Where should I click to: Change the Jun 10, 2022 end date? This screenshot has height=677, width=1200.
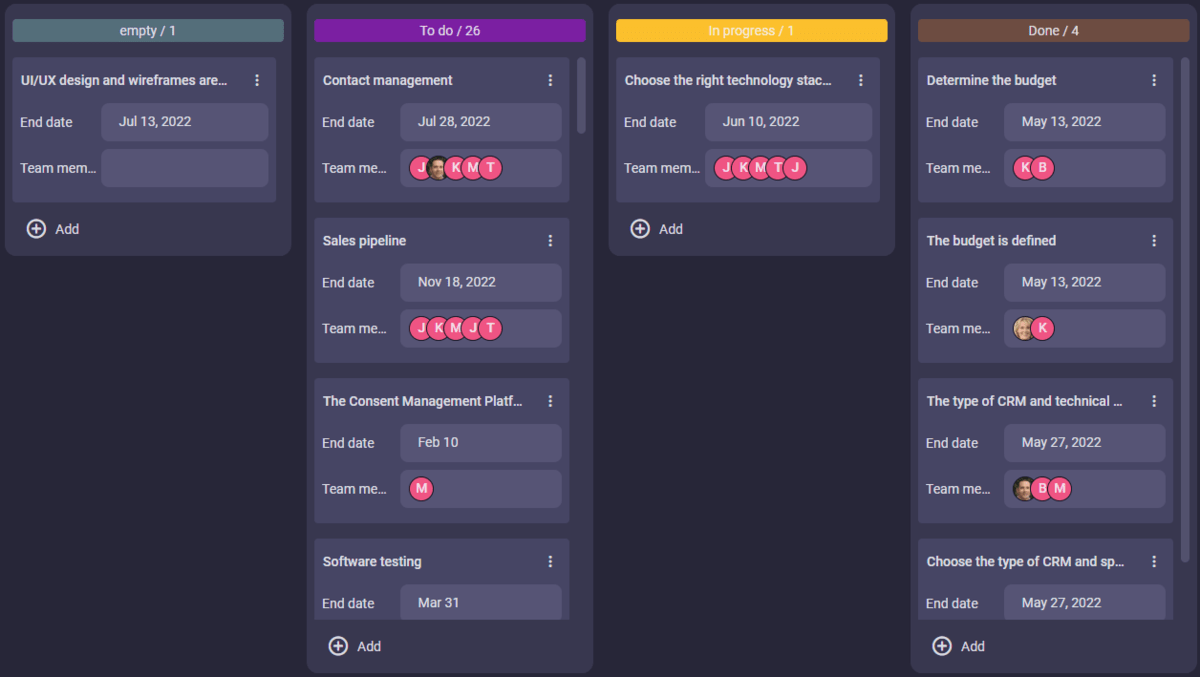click(x=787, y=122)
